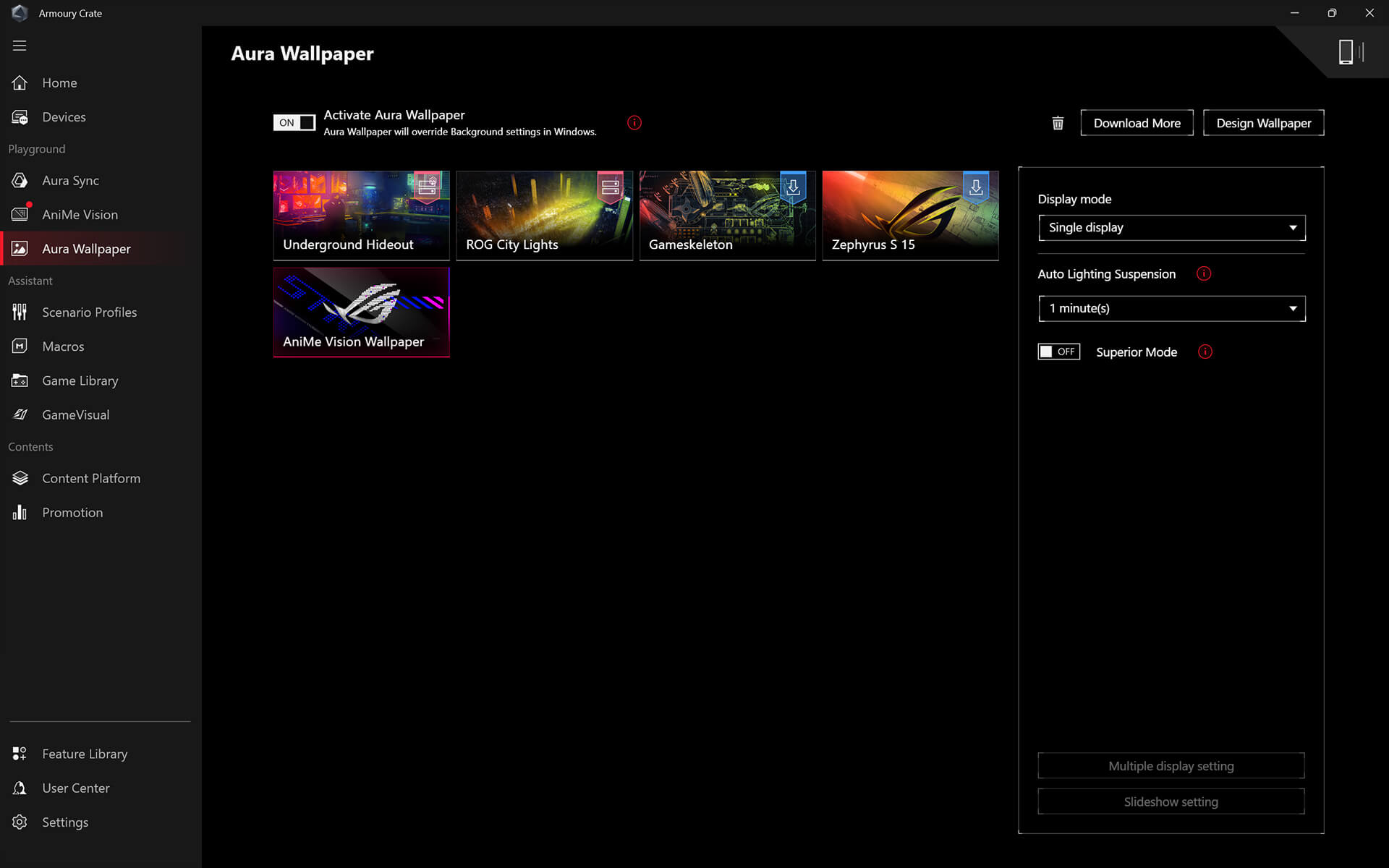Click download badge on Zephyrus S 15
Image resolution: width=1389 pixels, height=868 pixels.
[976, 187]
